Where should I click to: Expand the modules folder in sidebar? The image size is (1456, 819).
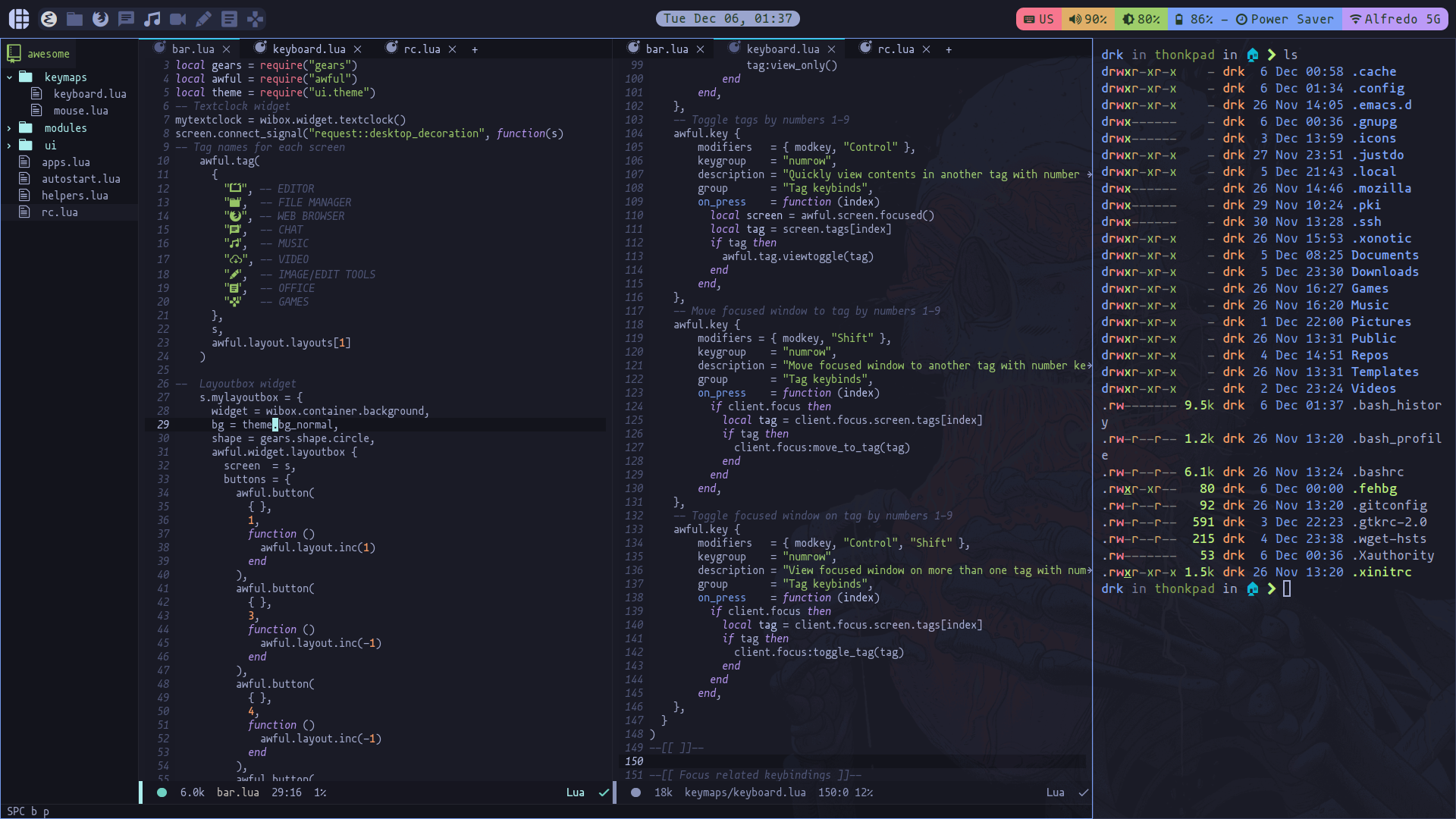click(x=10, y=128)
